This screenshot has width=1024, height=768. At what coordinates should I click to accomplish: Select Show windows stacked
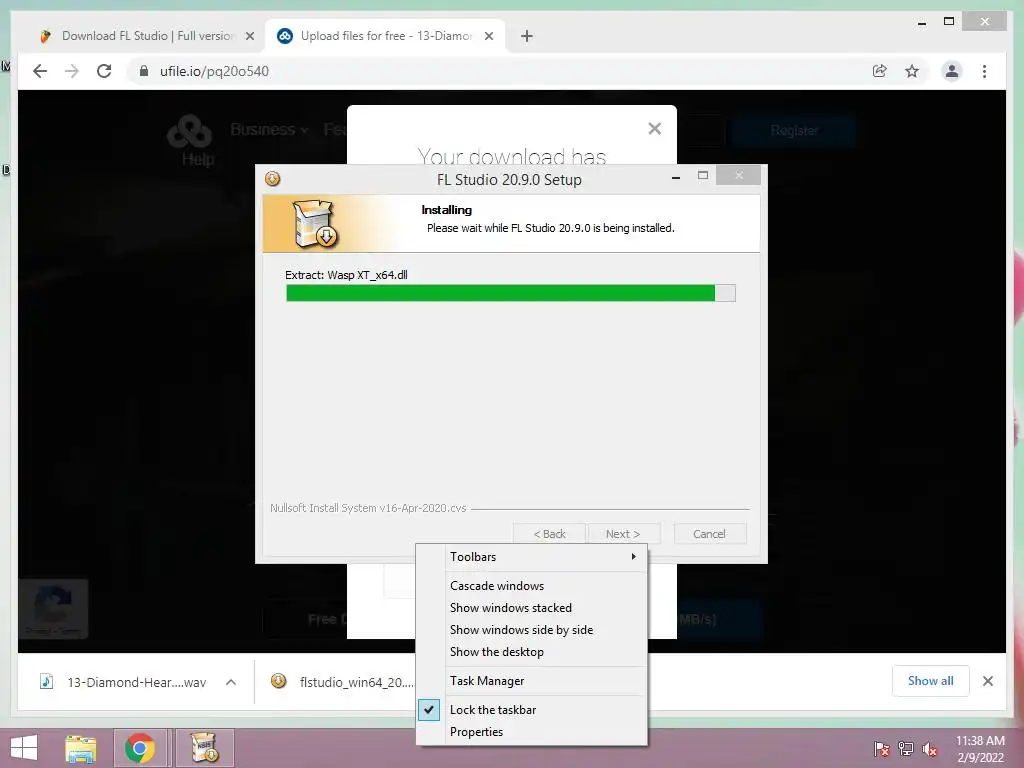pos(532,608)
